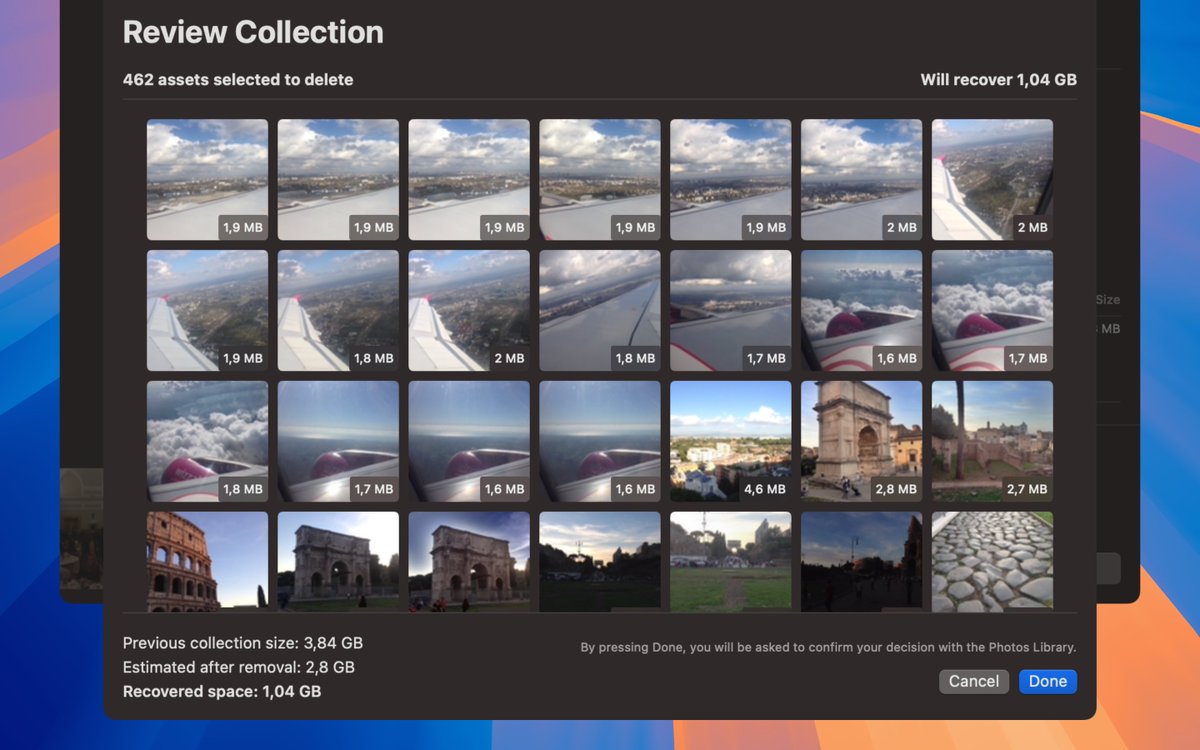Click the Size column header in background window
The image size is (1200, 750).
[1108, 299]
